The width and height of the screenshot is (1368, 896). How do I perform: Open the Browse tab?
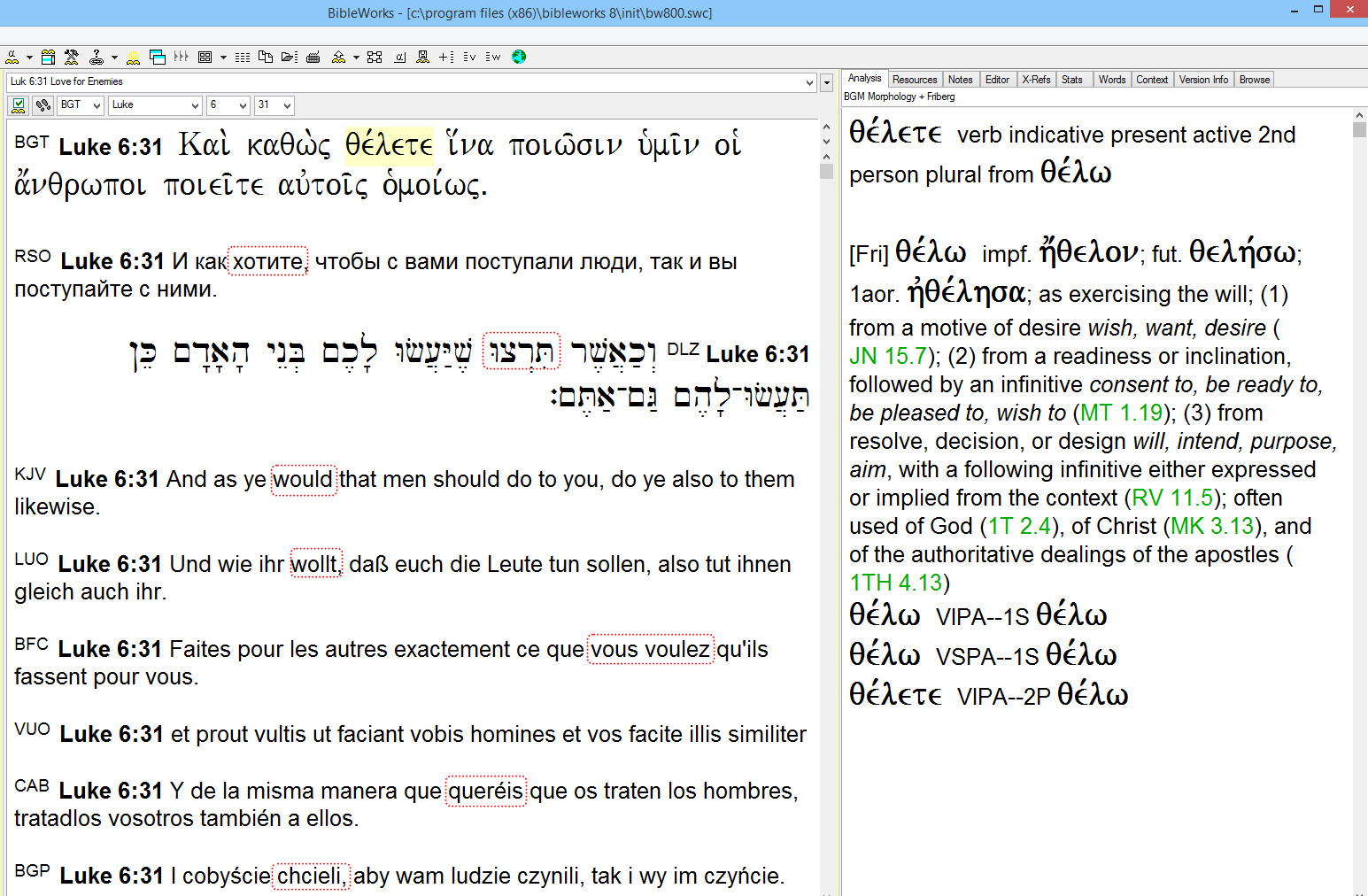pyautogui.click(x=1255, y=80)
